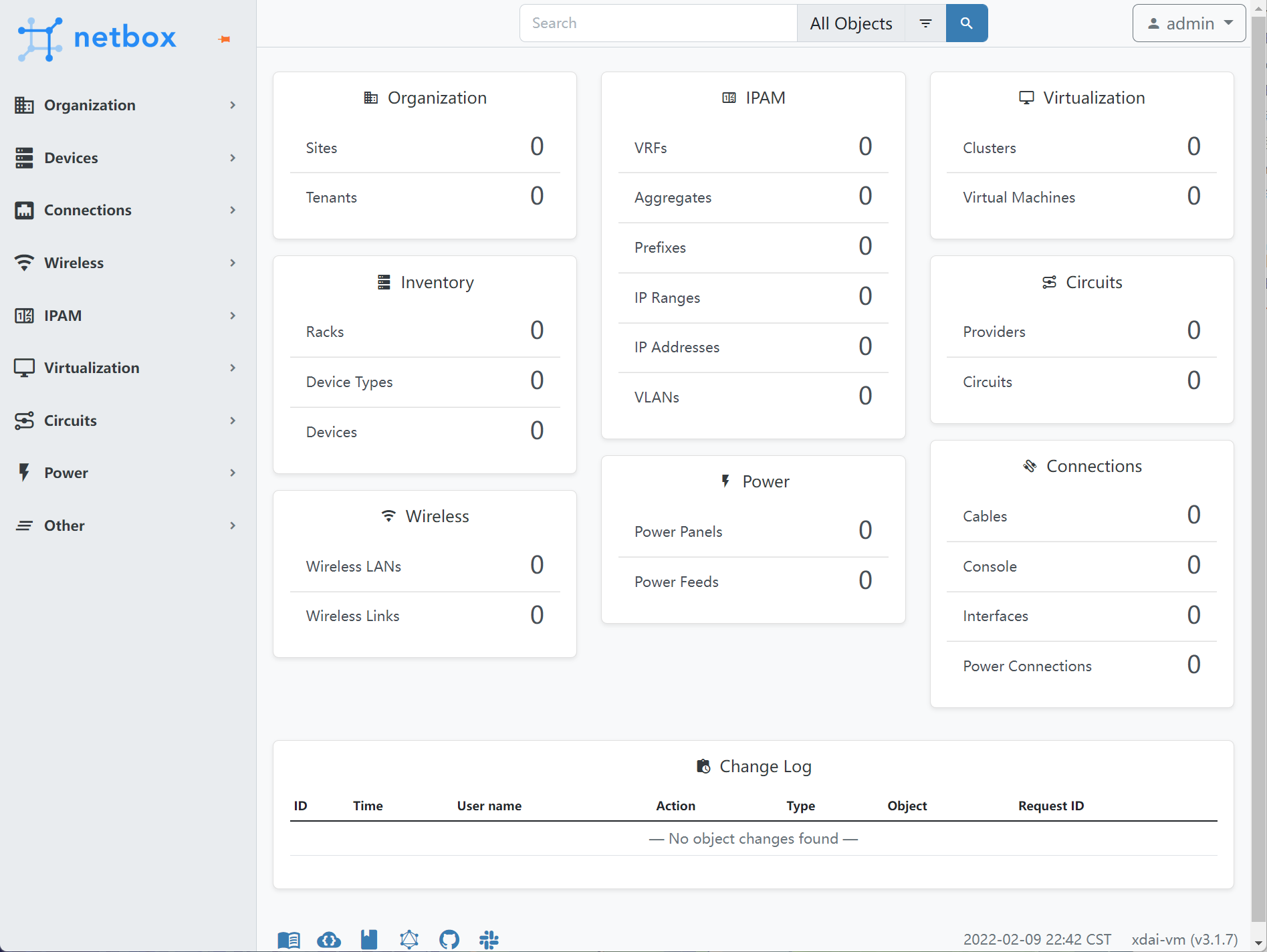Click the REST API cloud icon

pos(329,939)
